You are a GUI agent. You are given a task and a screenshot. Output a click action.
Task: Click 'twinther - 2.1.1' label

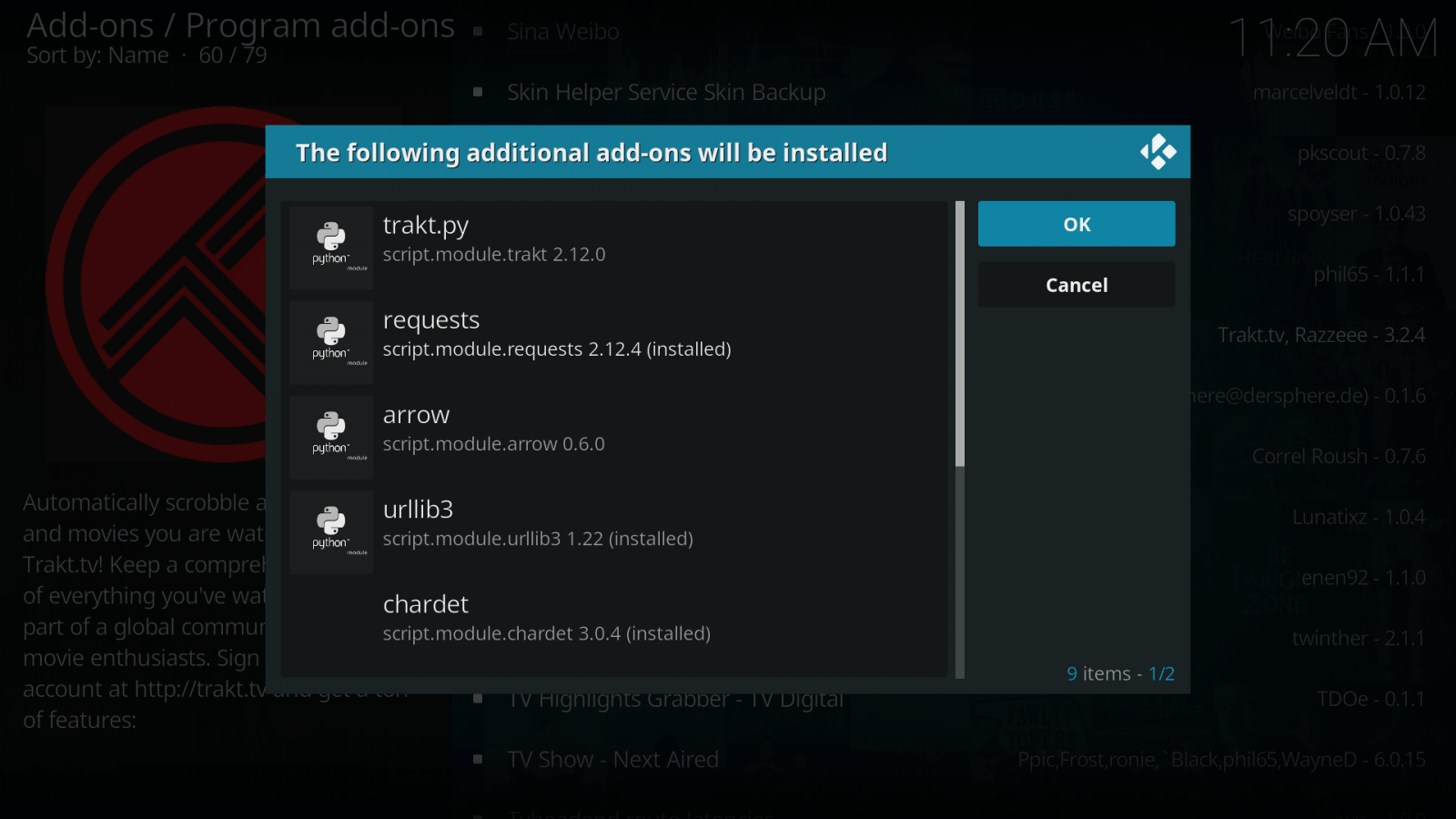click(x=1359, y=638)
